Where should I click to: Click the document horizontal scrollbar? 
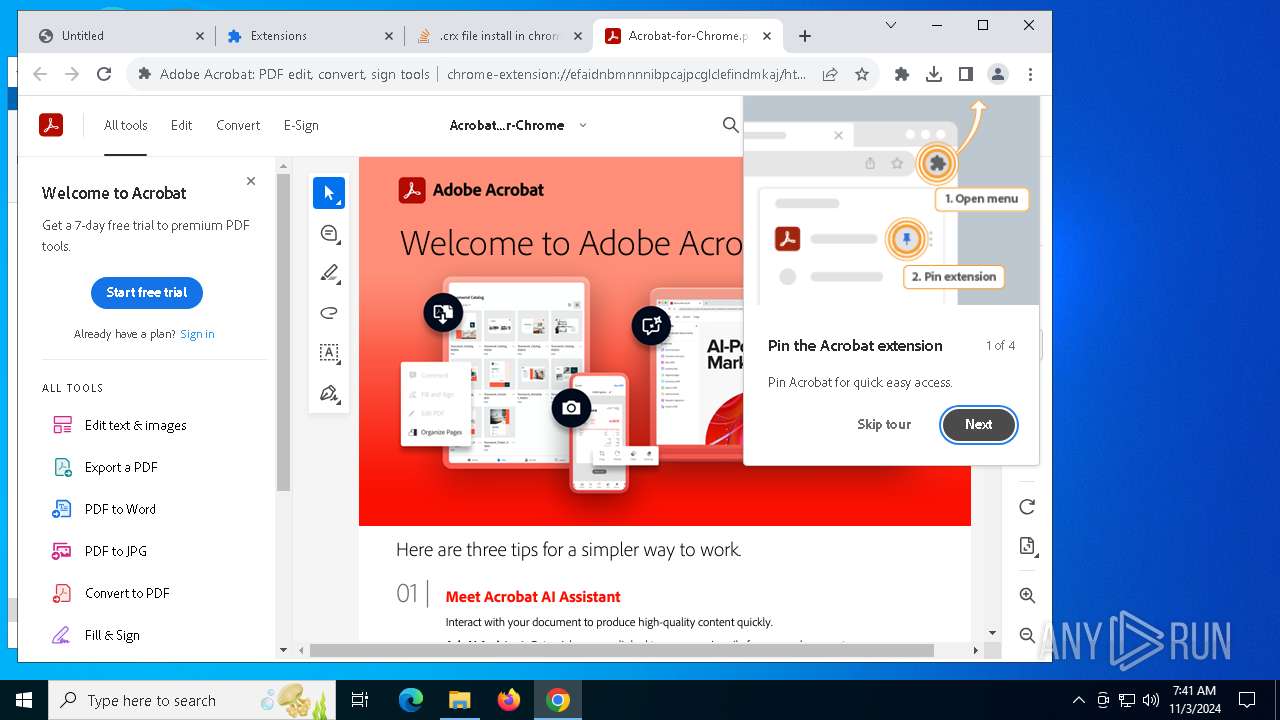(621, 650)
